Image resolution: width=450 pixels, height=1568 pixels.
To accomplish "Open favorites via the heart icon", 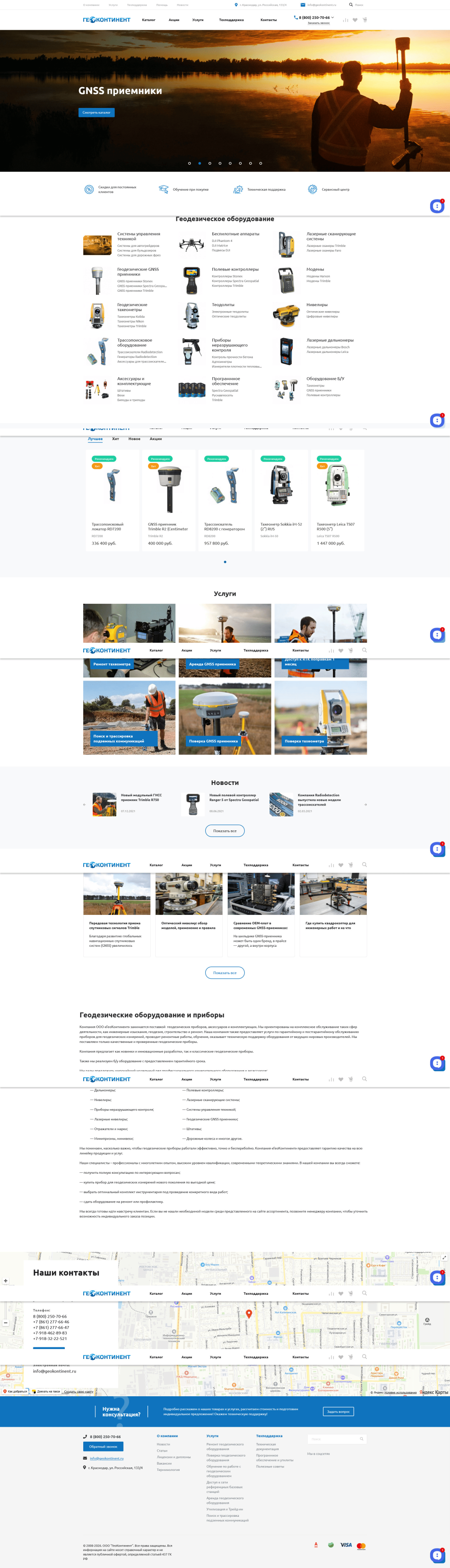I will coord(355,19).
